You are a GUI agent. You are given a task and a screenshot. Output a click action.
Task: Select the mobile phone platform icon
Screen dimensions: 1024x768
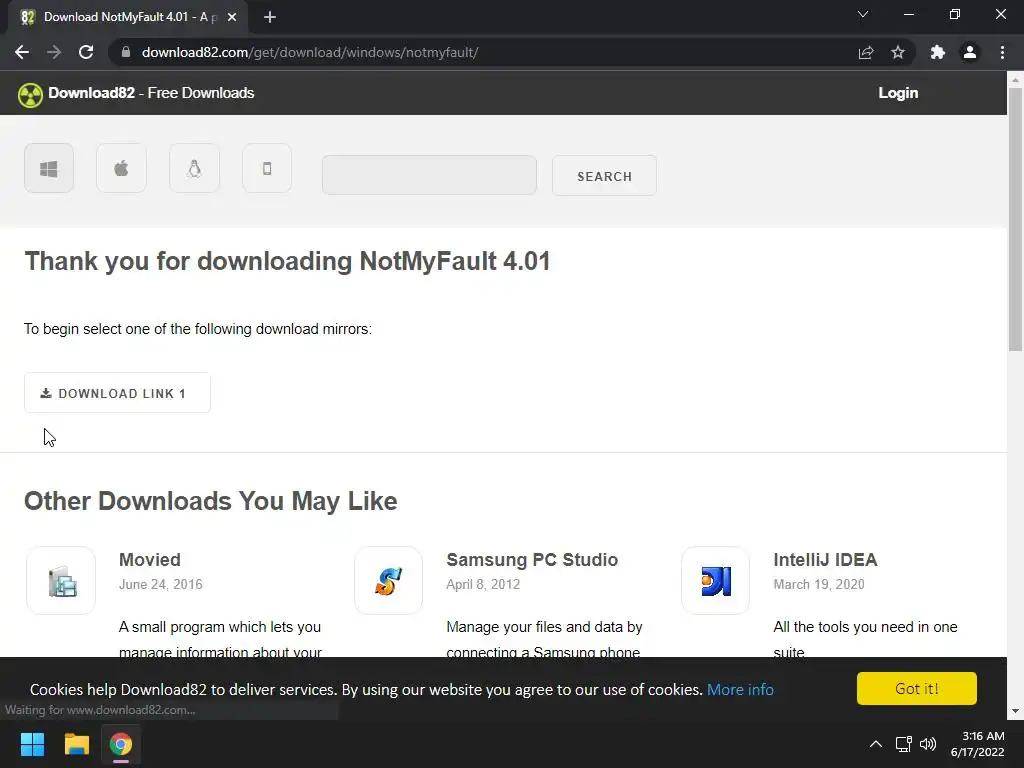pos(267,168)
